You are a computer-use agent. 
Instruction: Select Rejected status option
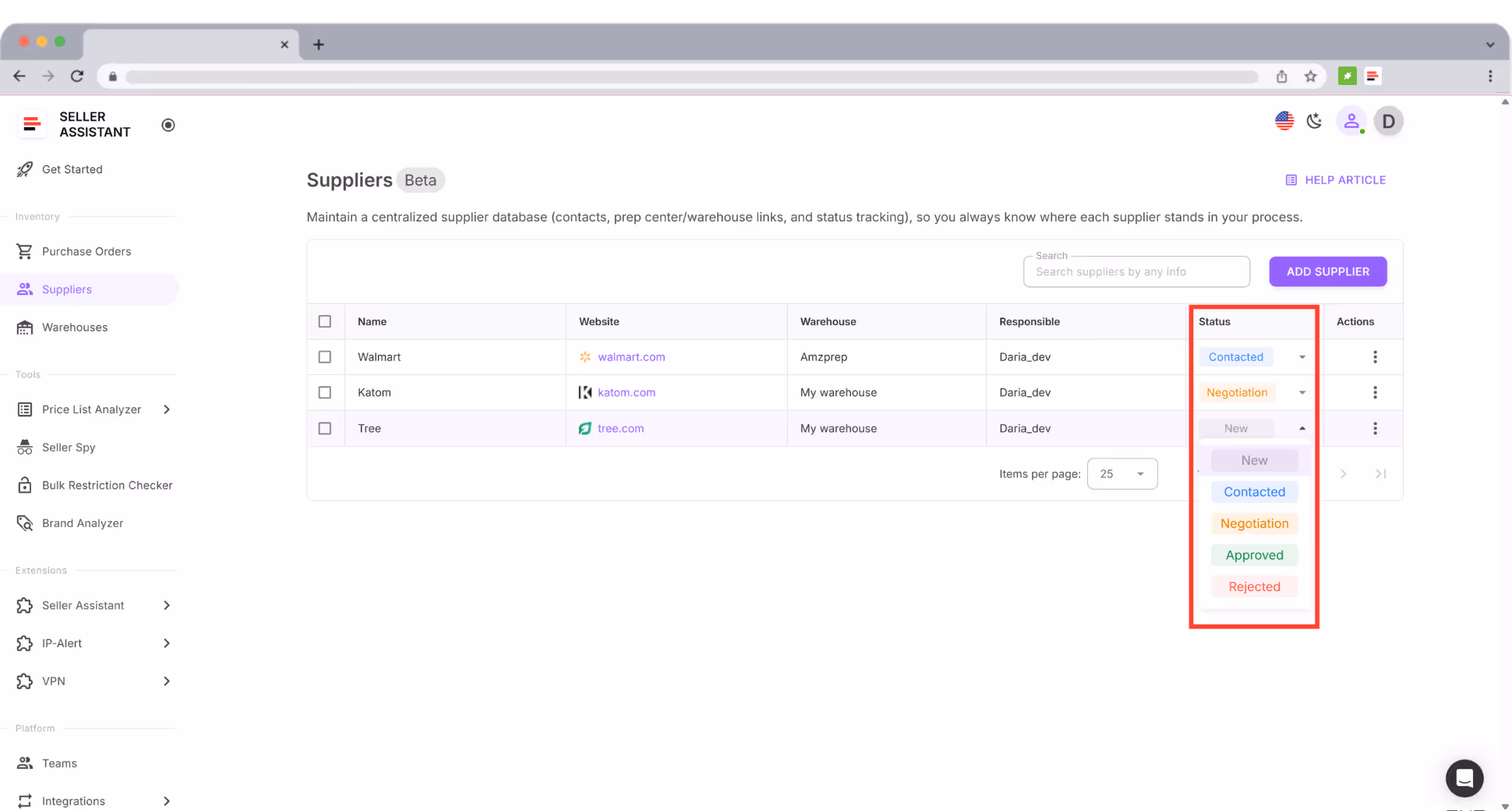[x=1254, y=586]
